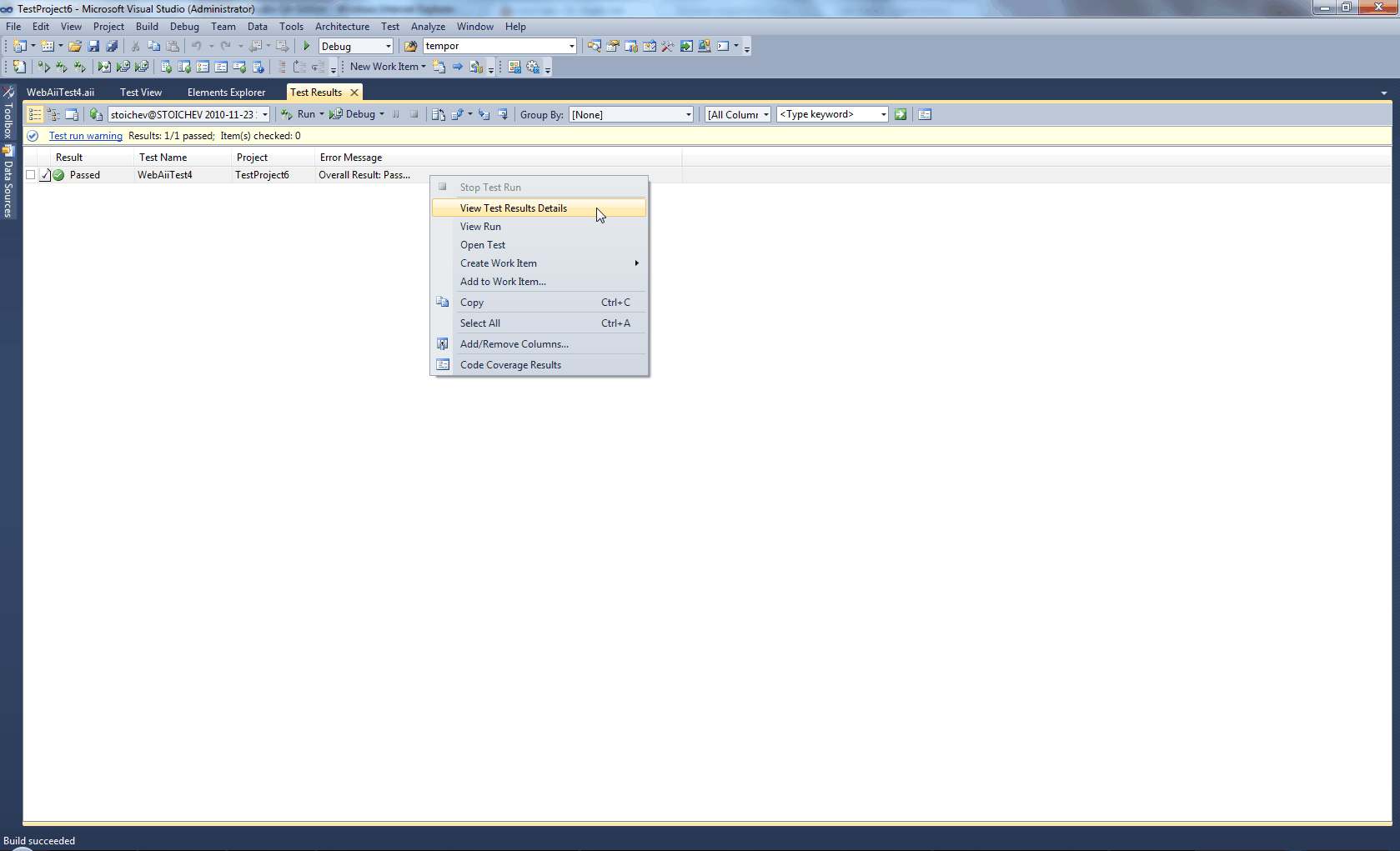1400x851 pixels.
Task: Click the Start Page green arrow icon
Action: coord(686,47)
